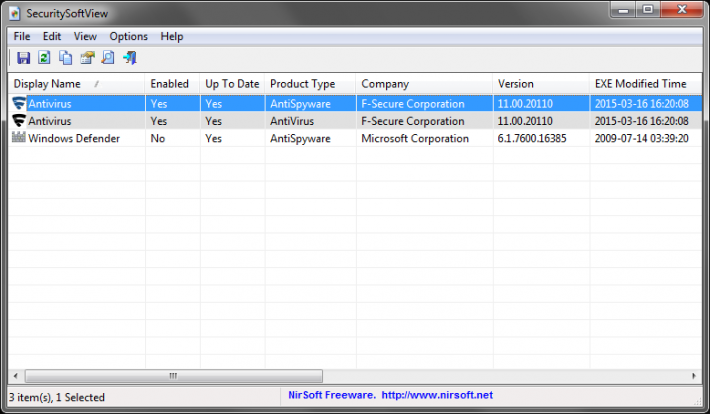This screenshot has width=710, height=414.
Task: Sort by the EXE Modified Time column header
Action: click(x=646, y=84)
